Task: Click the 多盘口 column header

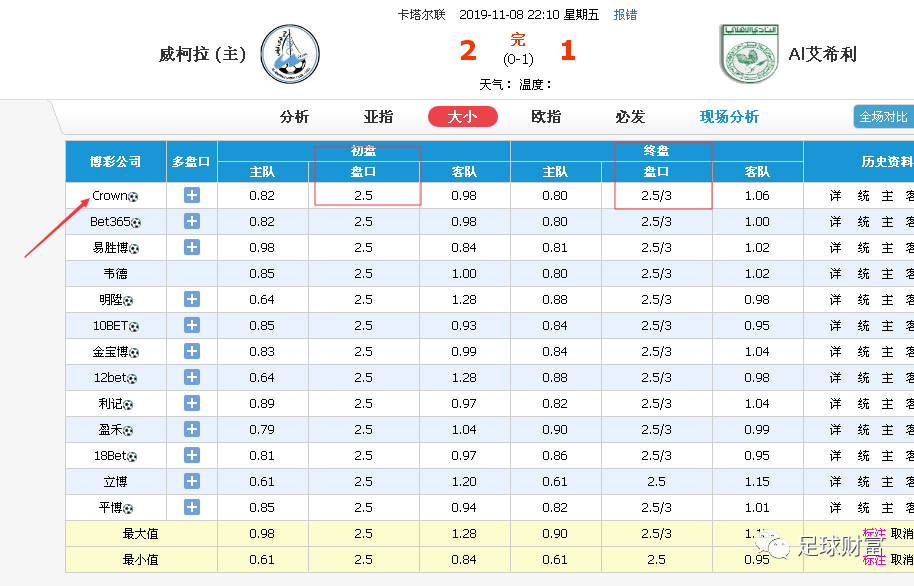Action: click(x=192, y=162)
